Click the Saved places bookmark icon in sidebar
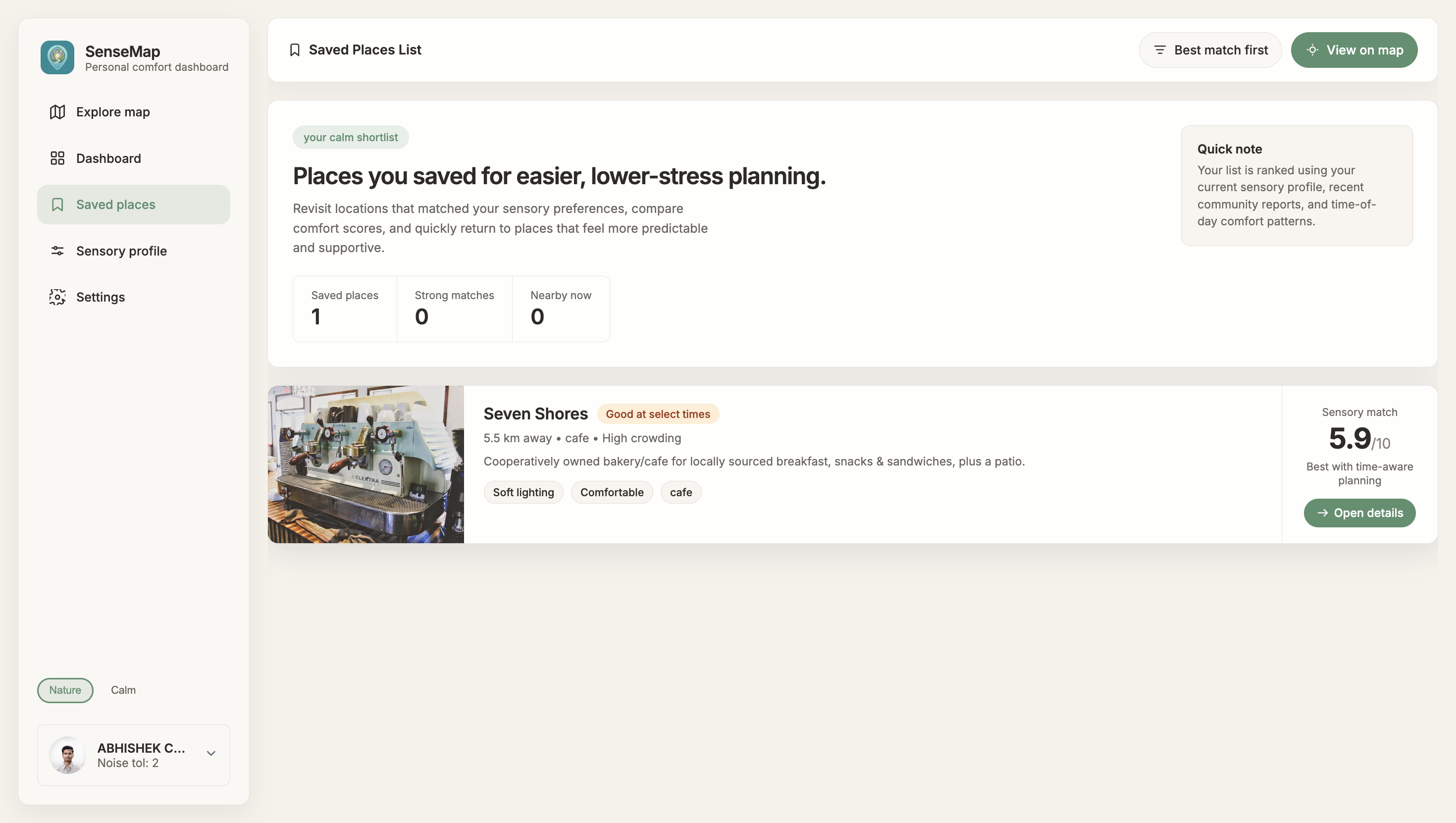 click(x=57, y=205)
